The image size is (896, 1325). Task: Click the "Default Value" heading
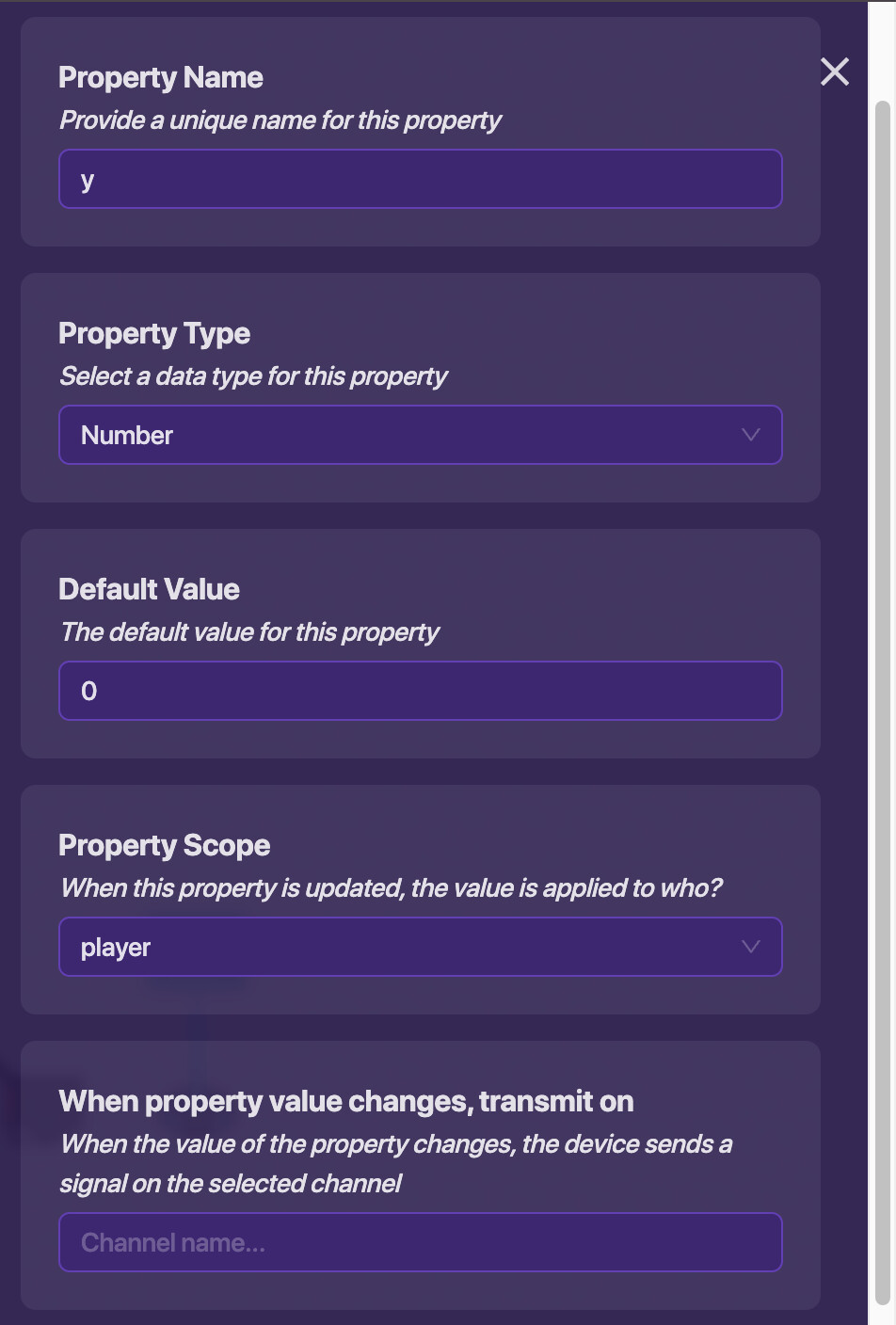click(149, 589)
